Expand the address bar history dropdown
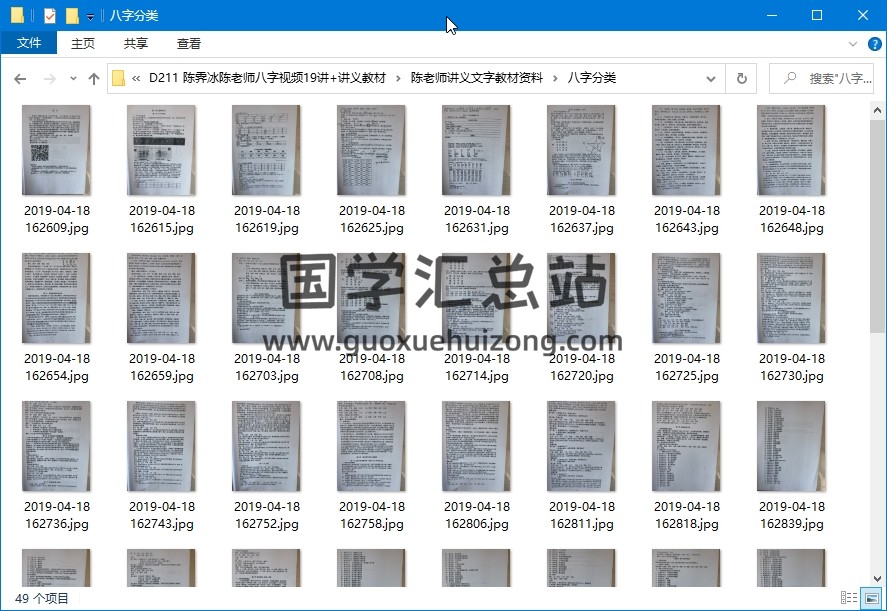The image size is (887, 611). [x=711, y=79]
